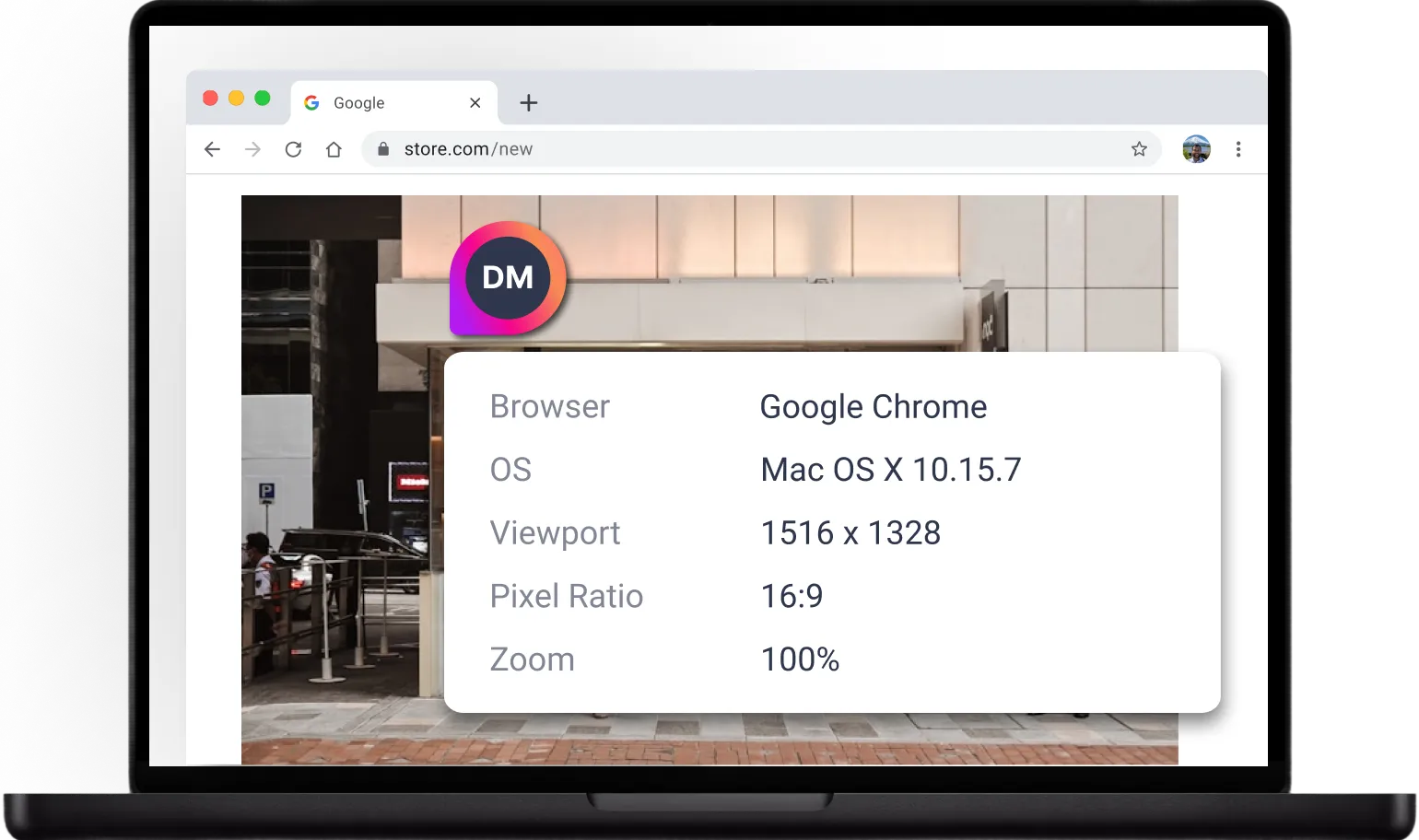Select the Viewport value 1516 x 1328
1419x840 pixels.
pyautogui.click(x=850, y=532)
